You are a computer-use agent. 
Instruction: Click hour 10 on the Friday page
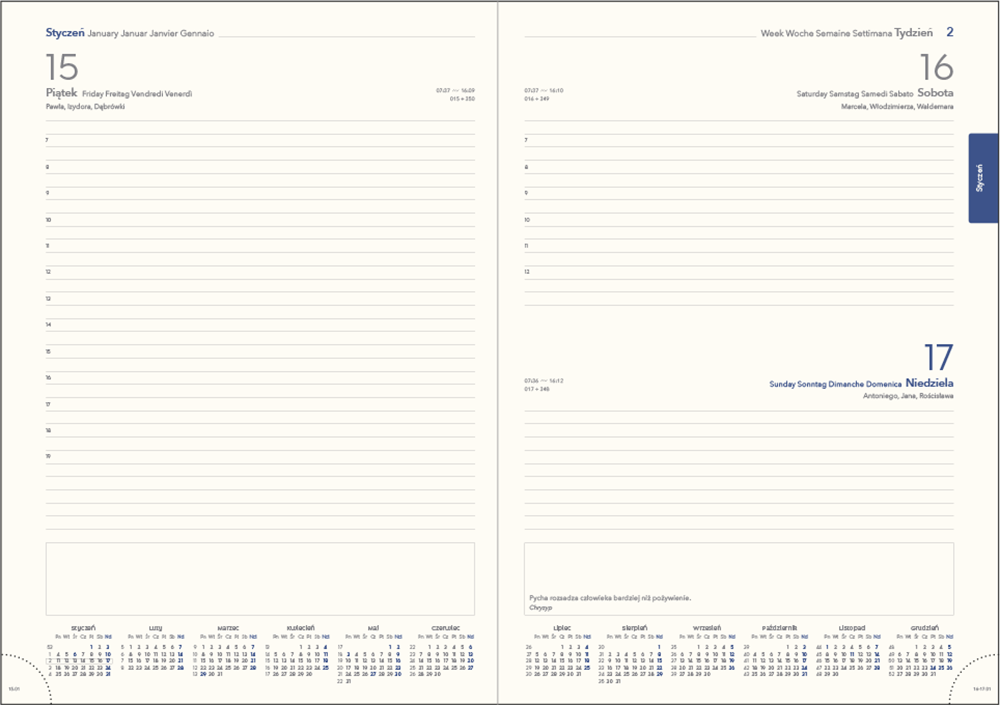[x=48, y=220]
